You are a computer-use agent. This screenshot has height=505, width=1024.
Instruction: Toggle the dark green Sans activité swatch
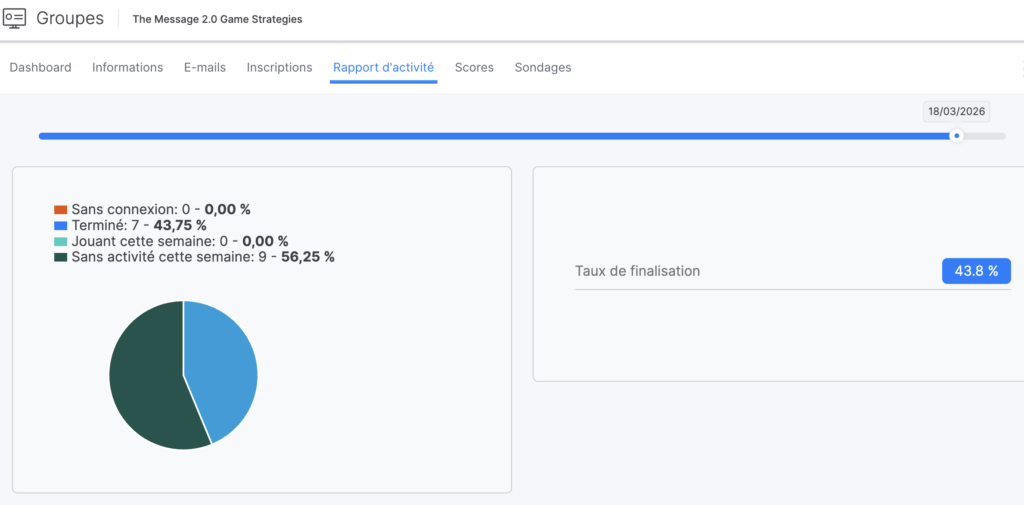pyautogui.click(x=61, y=258)
